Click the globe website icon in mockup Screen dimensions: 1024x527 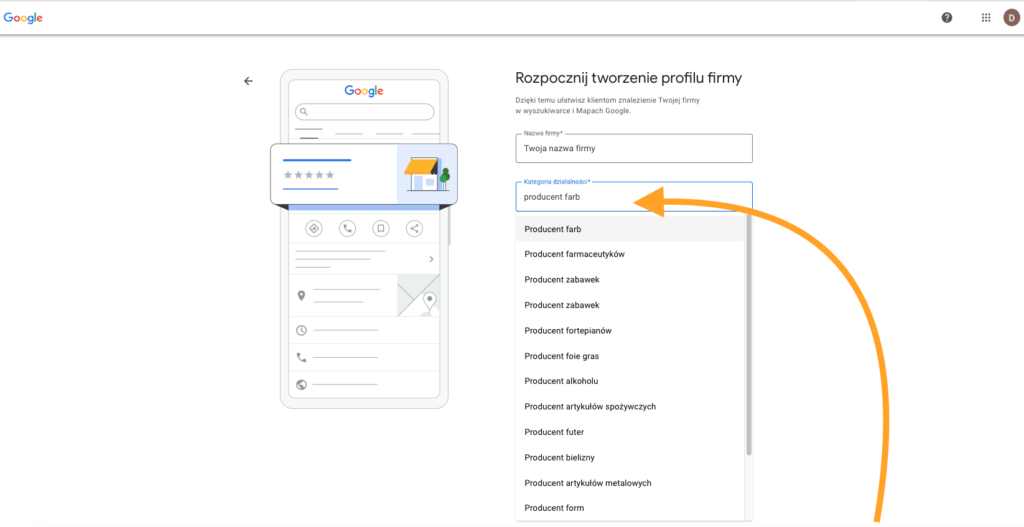(301, 385)
